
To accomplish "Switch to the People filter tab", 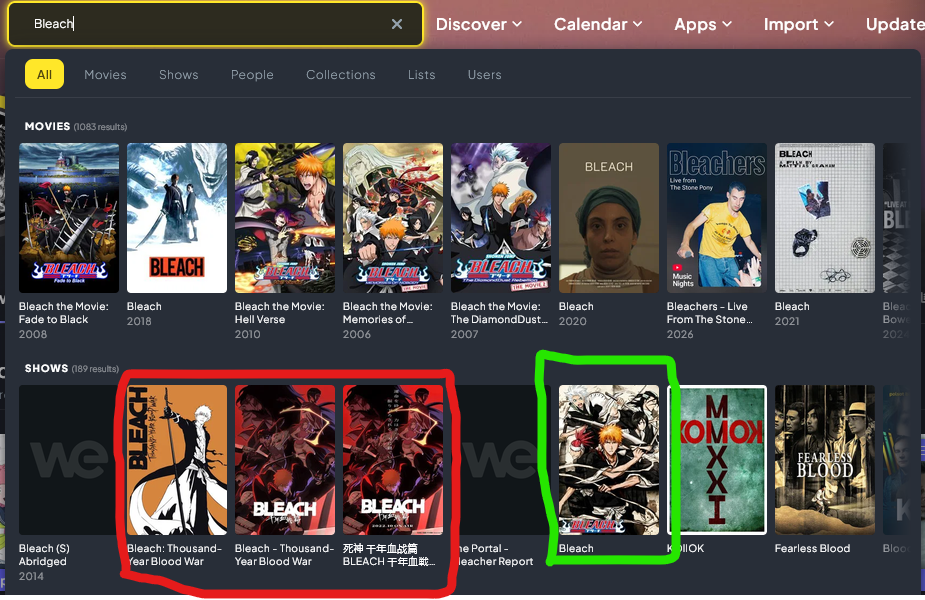I will click(x=252, y=74).
